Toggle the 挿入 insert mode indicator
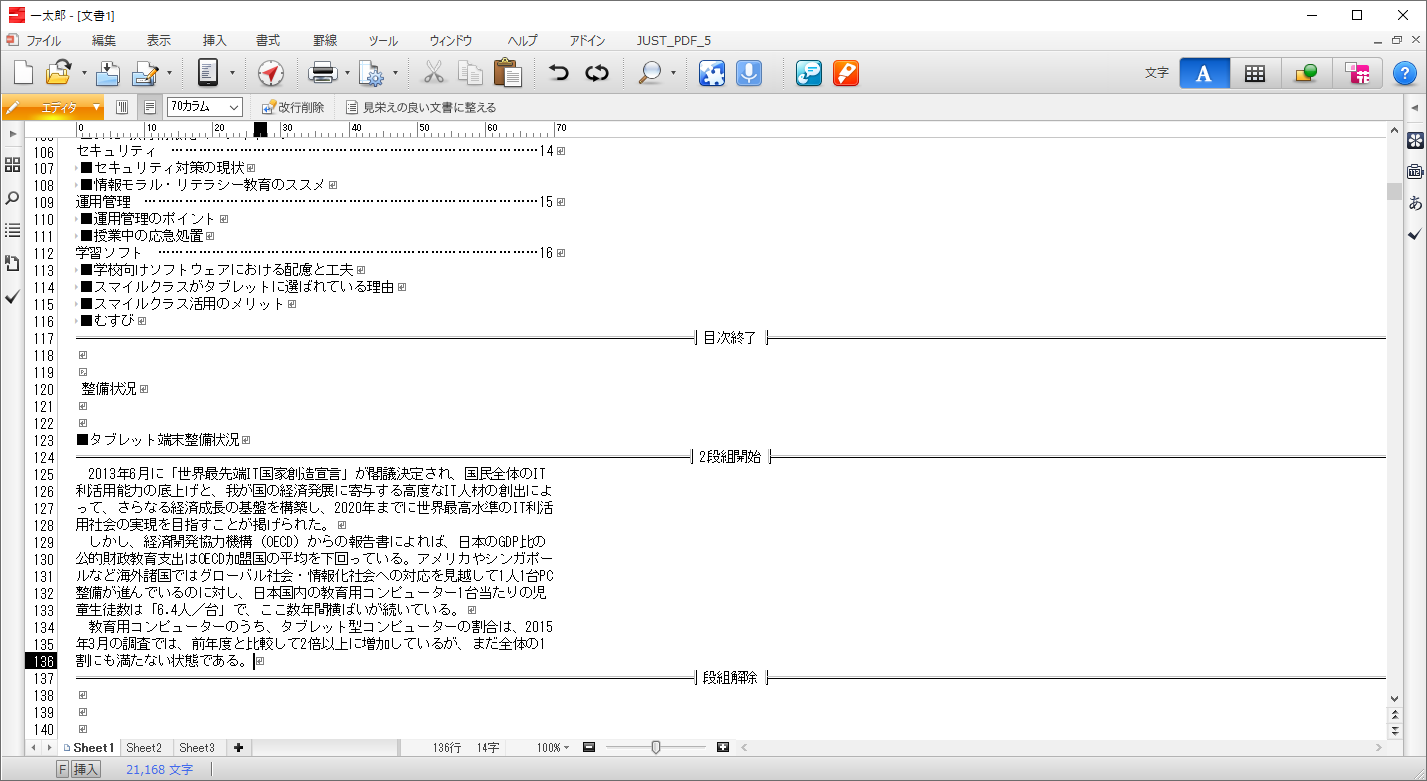Screen dimensions: 1427x781 click(x=86, y=770)
